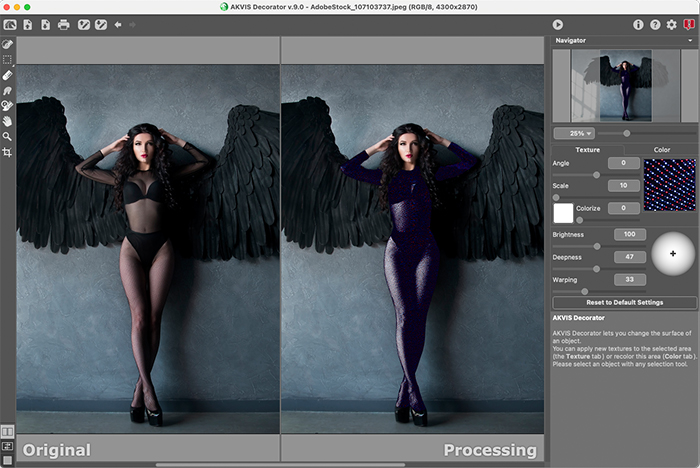Image resolution: width=700 pixels, height=468 pixels.
Task: Toggle the middle view mode button
Action: tap(7, 446)
